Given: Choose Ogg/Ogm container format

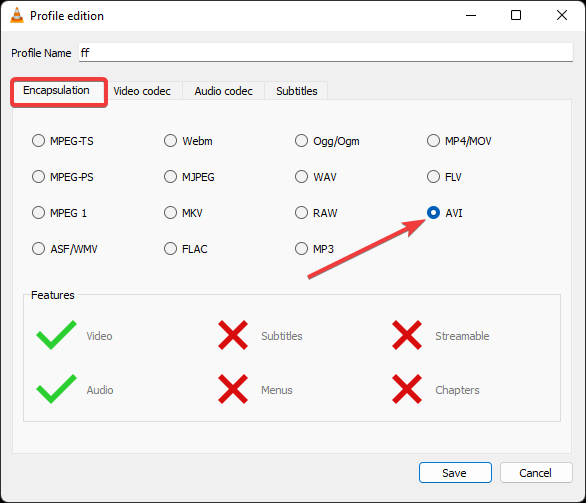Looking at the screenshot, I should pos(301,141).
